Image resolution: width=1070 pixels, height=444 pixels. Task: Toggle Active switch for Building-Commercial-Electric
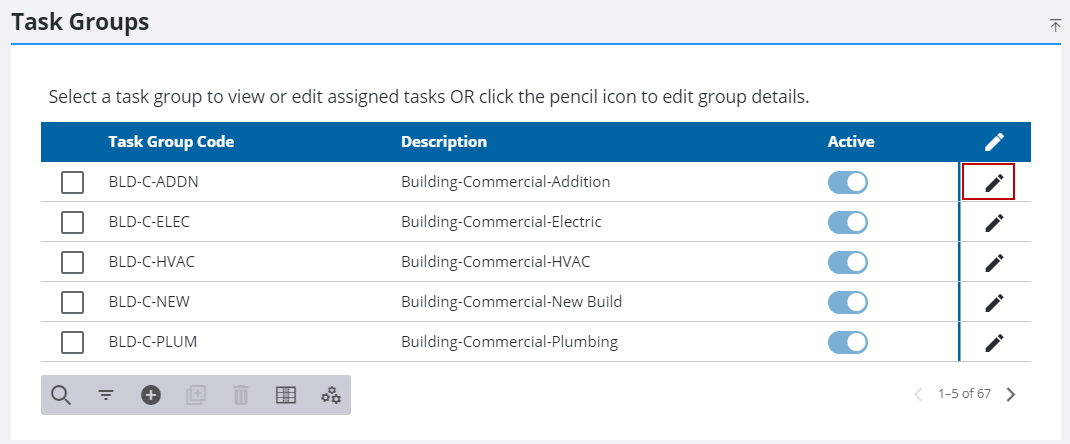coord(847,222)
